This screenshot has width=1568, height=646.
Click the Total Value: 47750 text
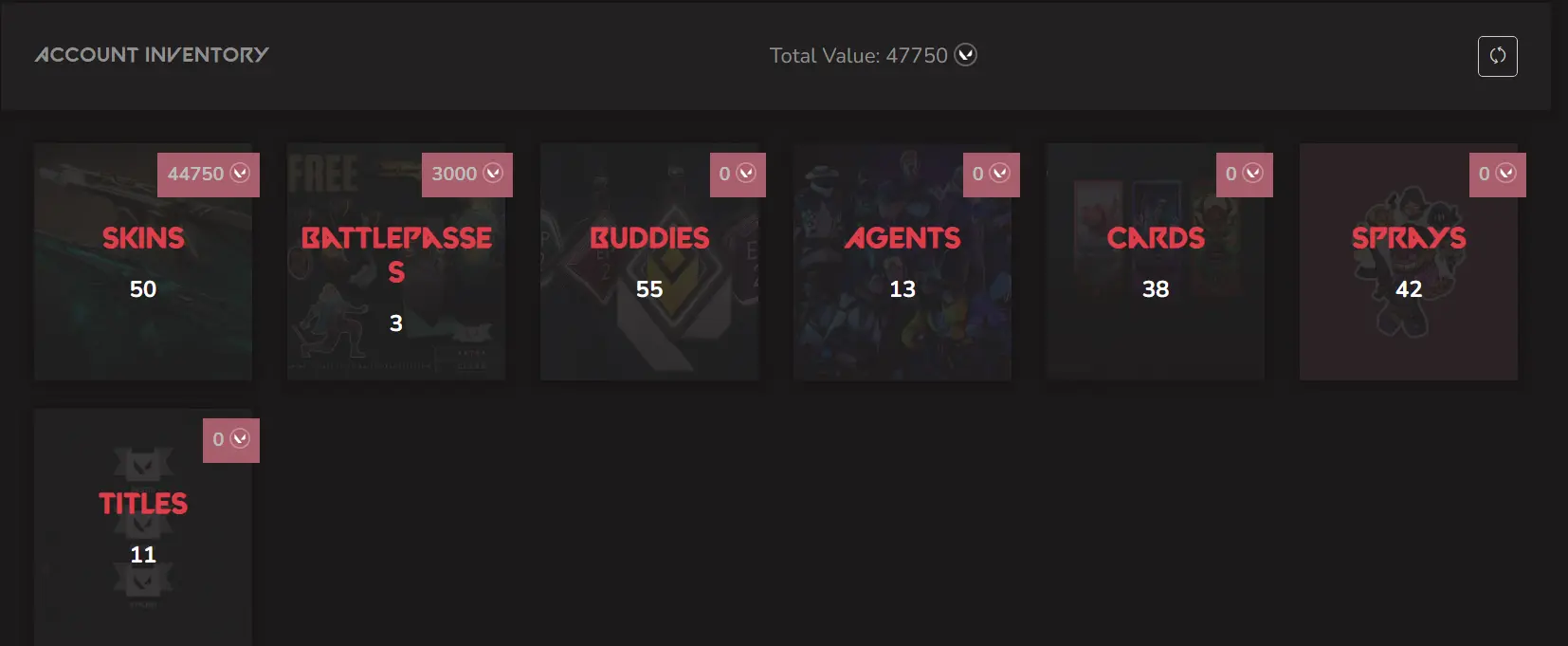pos(859,56)
